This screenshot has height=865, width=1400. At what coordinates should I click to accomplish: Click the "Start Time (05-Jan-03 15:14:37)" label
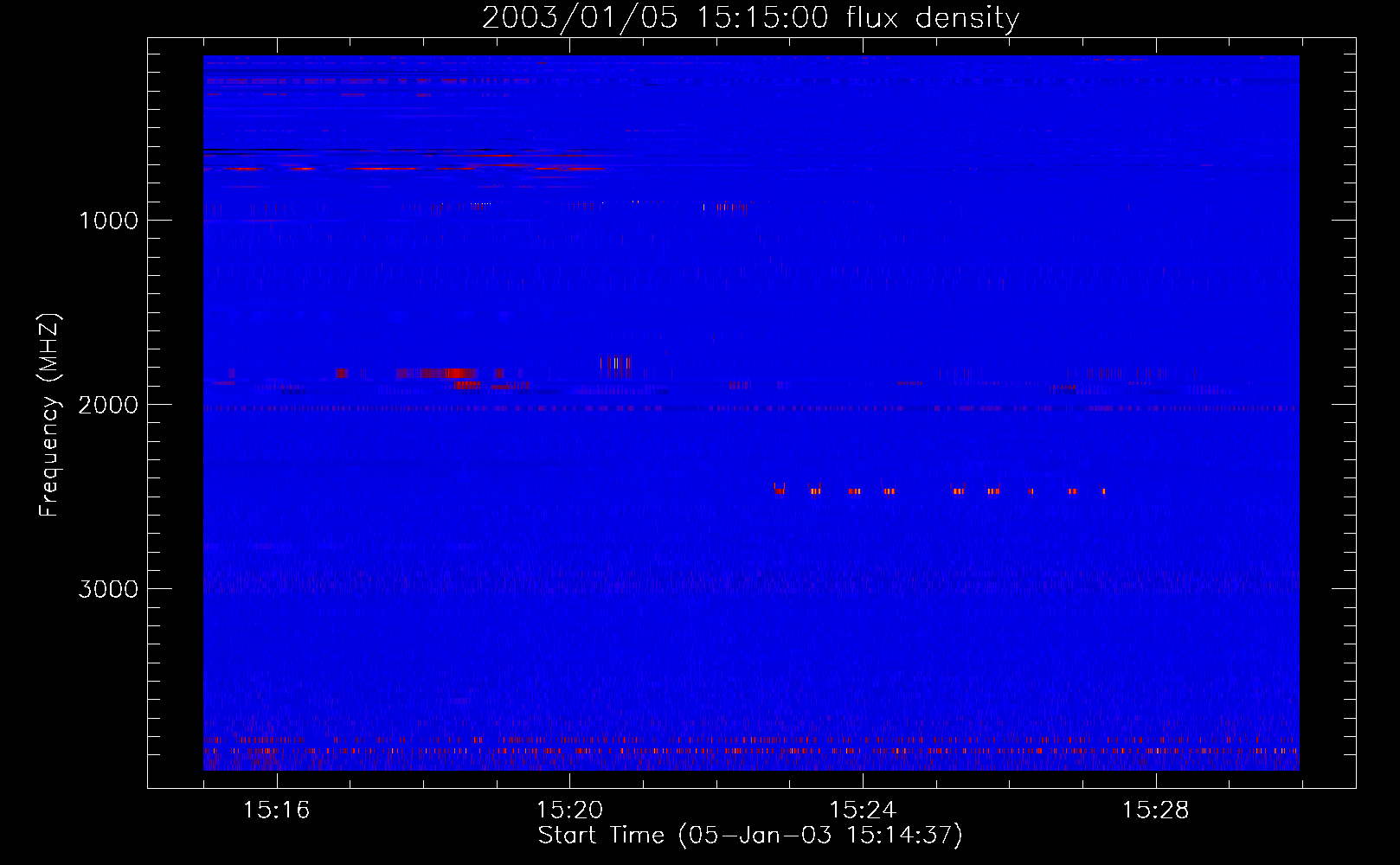pyautogui.click(x=750, y=836)
